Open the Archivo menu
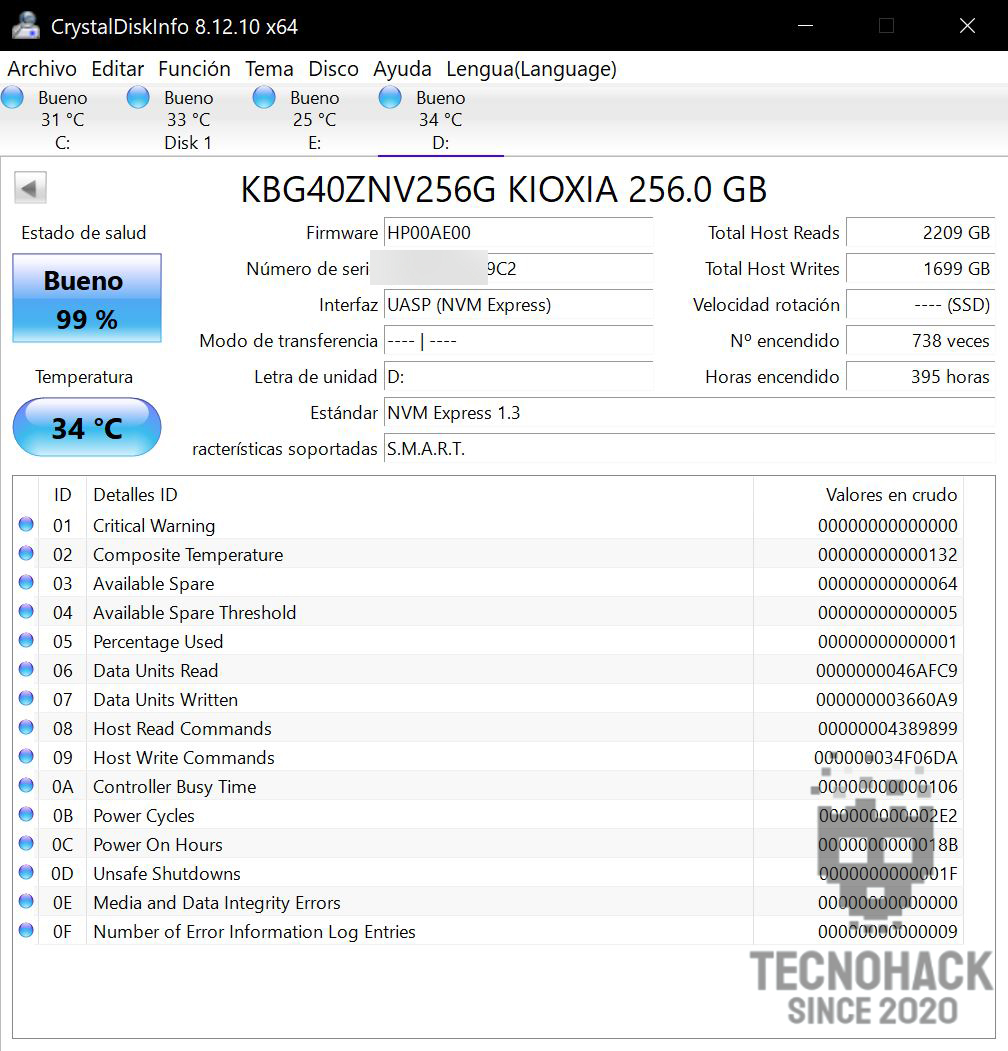 tap(42, 69)
